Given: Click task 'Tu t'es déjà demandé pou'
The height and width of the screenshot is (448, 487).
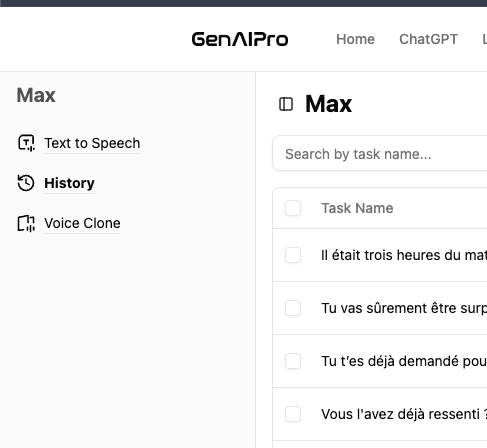Looking at the screenshot, I should [404, 361].
